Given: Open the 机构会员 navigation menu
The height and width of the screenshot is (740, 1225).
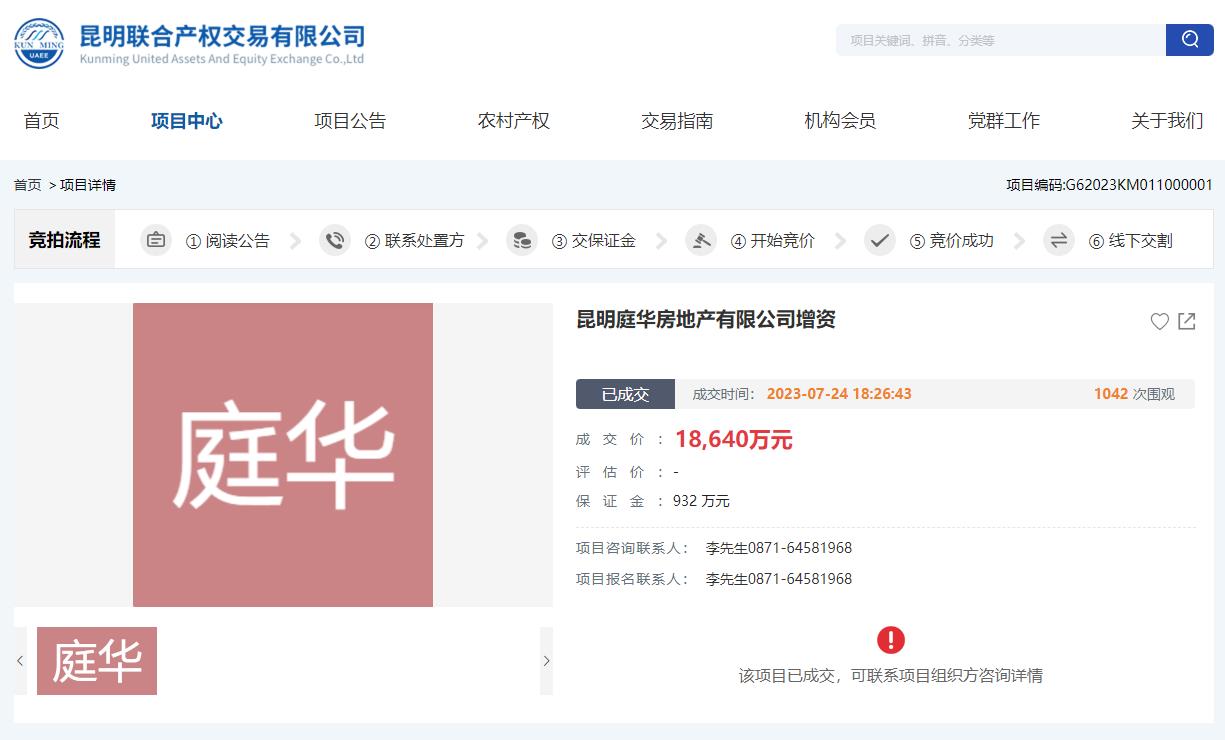Looking at the screenshot, I should (840, 121).
